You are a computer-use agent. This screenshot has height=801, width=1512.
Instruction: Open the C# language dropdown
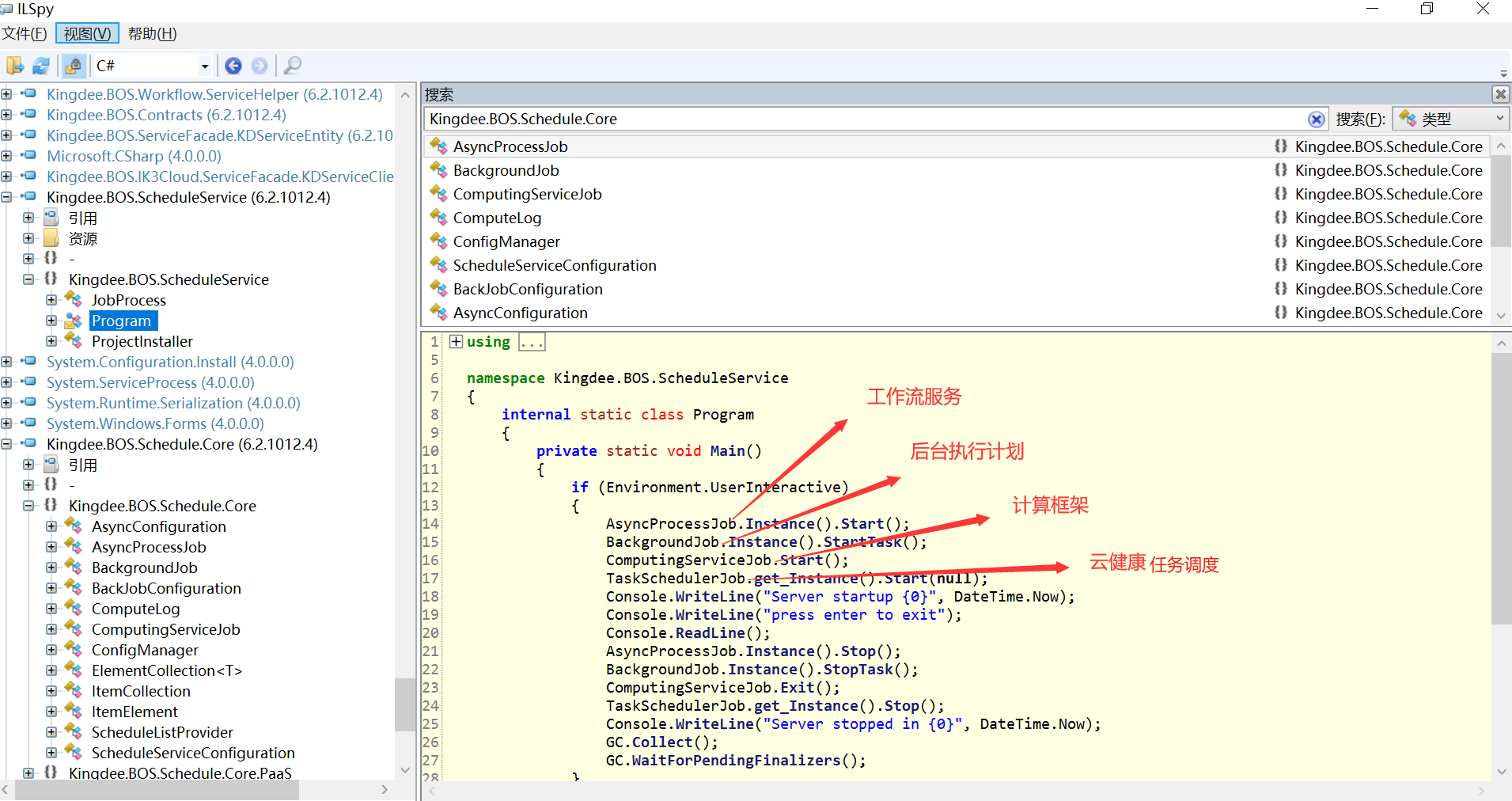(204, 66)
